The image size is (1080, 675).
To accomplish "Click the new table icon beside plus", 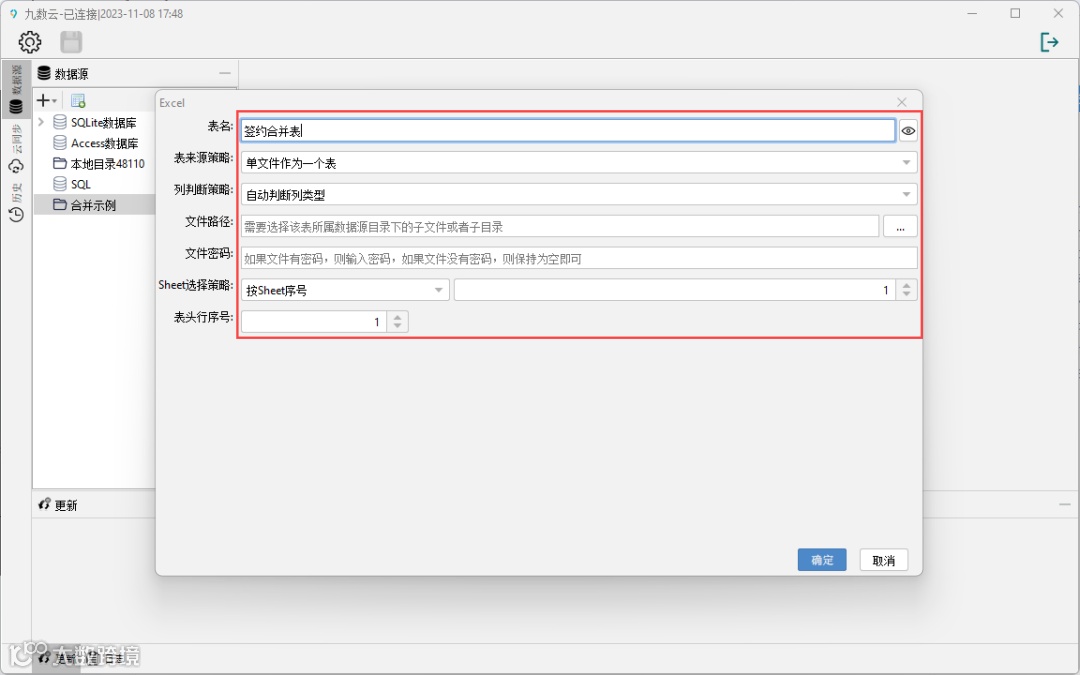I will pos(78,101).
